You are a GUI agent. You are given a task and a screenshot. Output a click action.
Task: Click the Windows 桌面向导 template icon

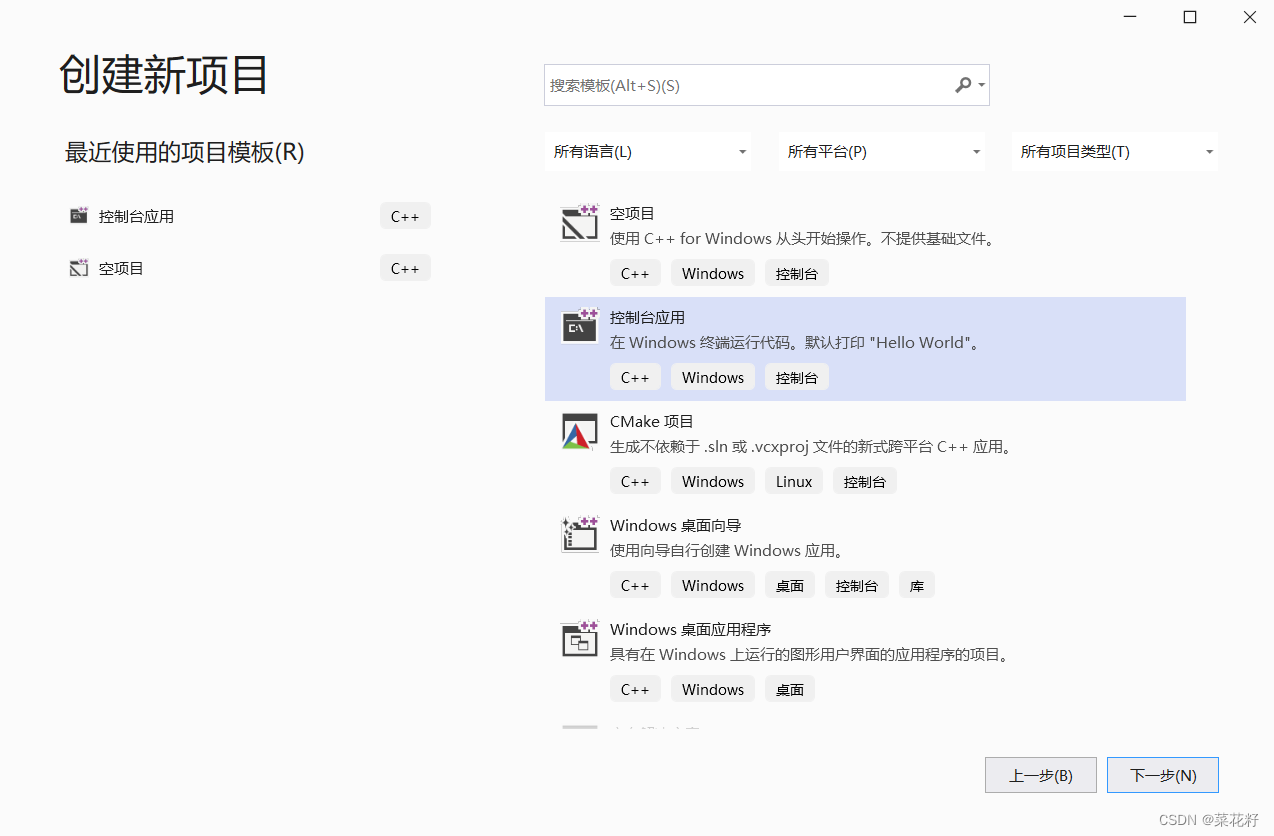(x=579, y=534)
